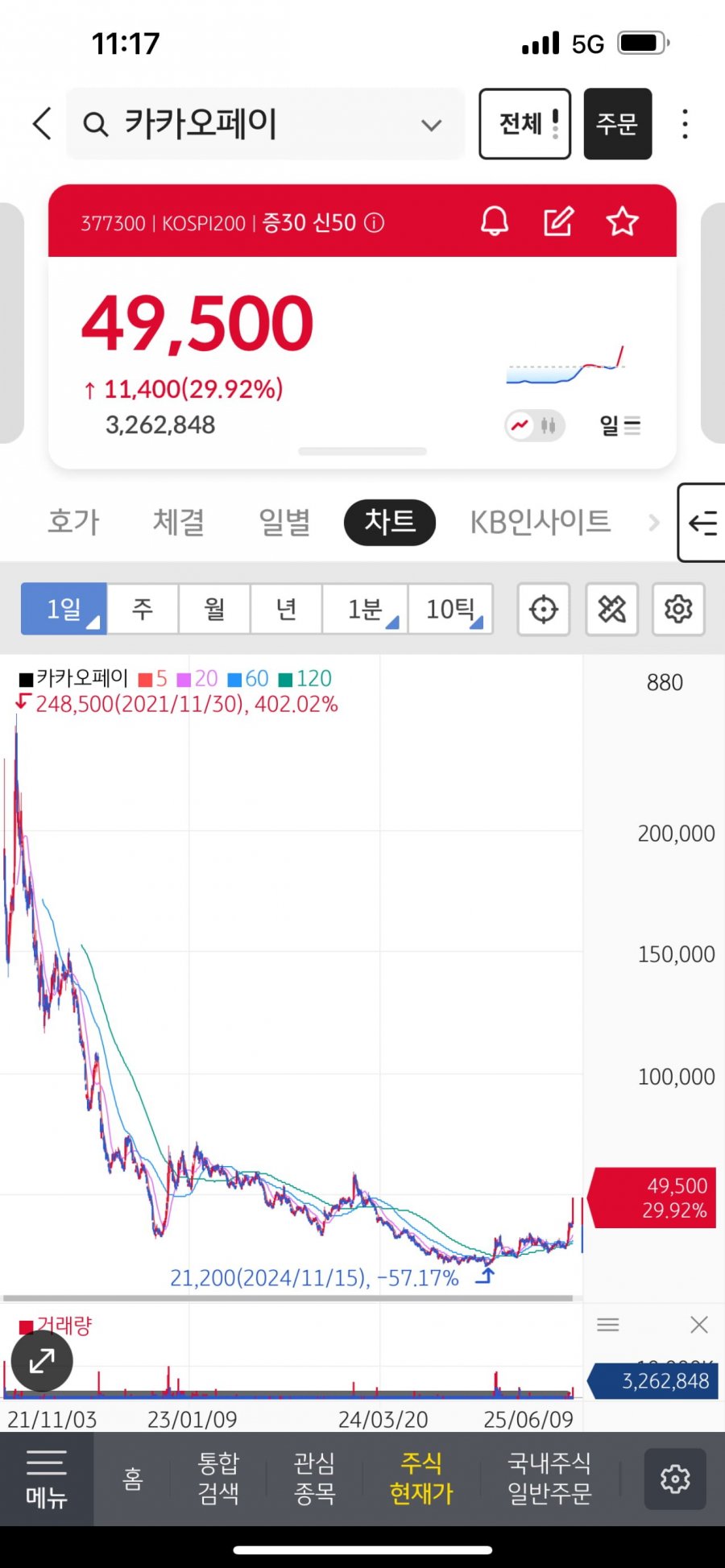Open 관심종목 in bottom bar
This screenshot has width=725, height=1568.
tap(314, 1479)
